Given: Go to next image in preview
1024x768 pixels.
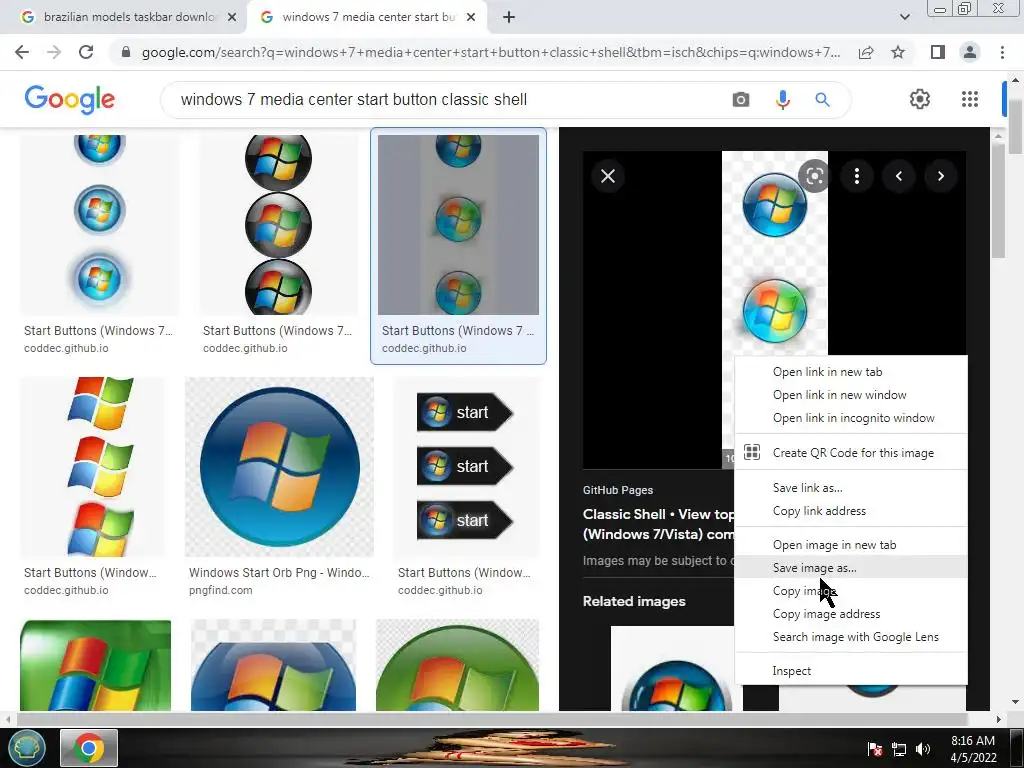Looking at the screenshot, I should point(940,176).
